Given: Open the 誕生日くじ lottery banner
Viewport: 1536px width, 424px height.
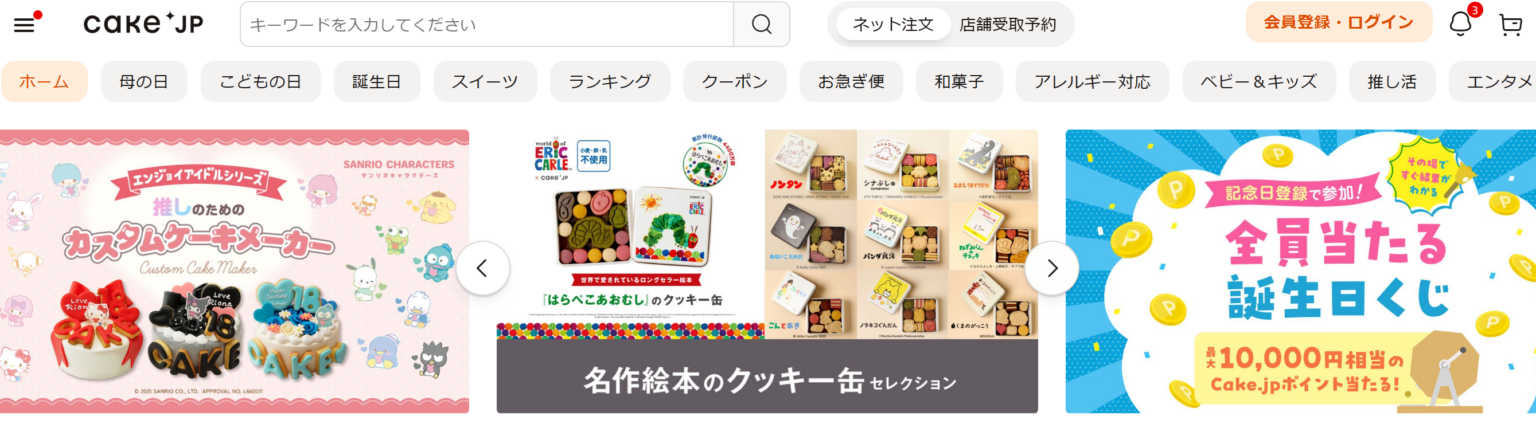Looking at the screenshot, I should click(x=1300, y=271).
